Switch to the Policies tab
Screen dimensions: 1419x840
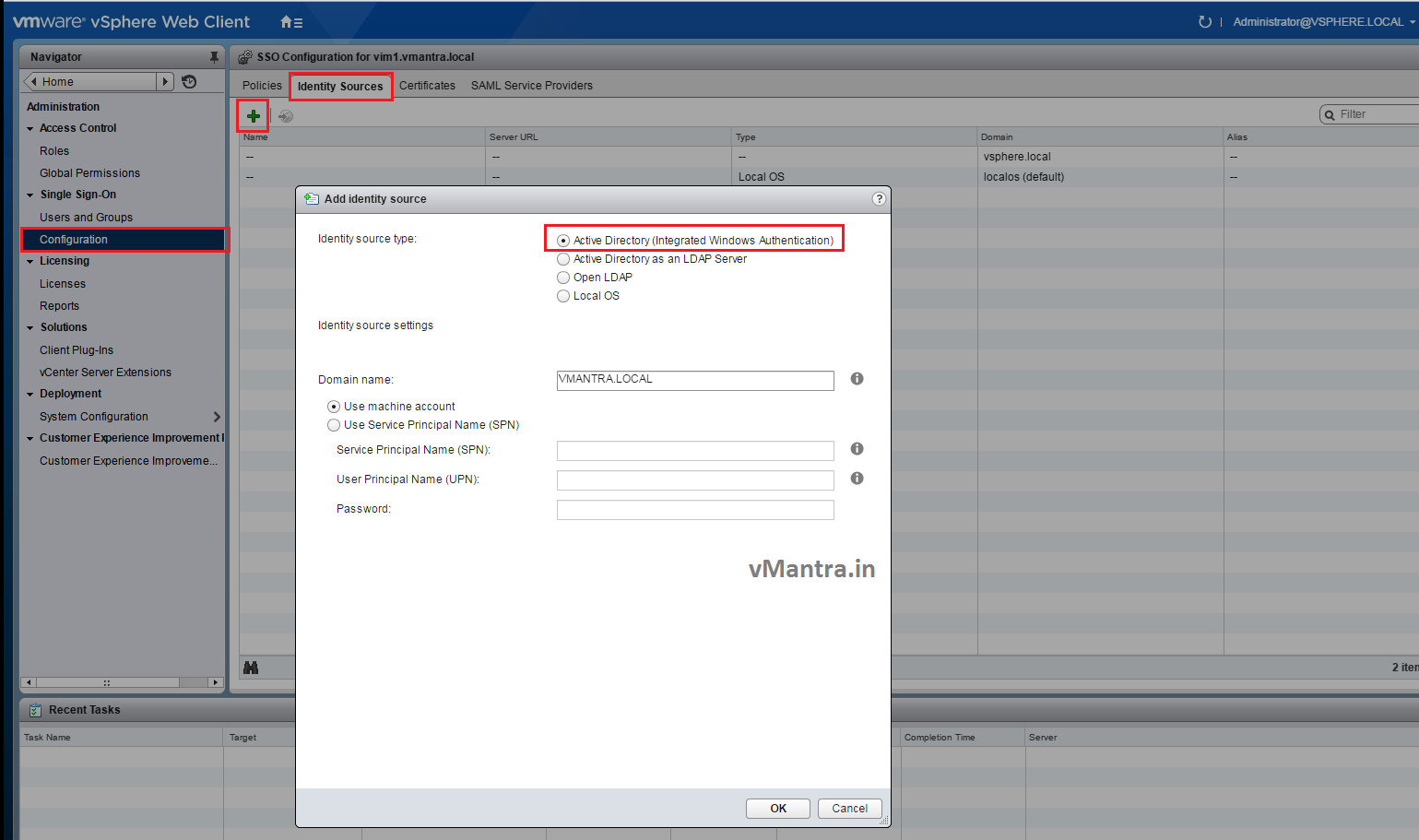pyautogui.click(x=262, y=85)
